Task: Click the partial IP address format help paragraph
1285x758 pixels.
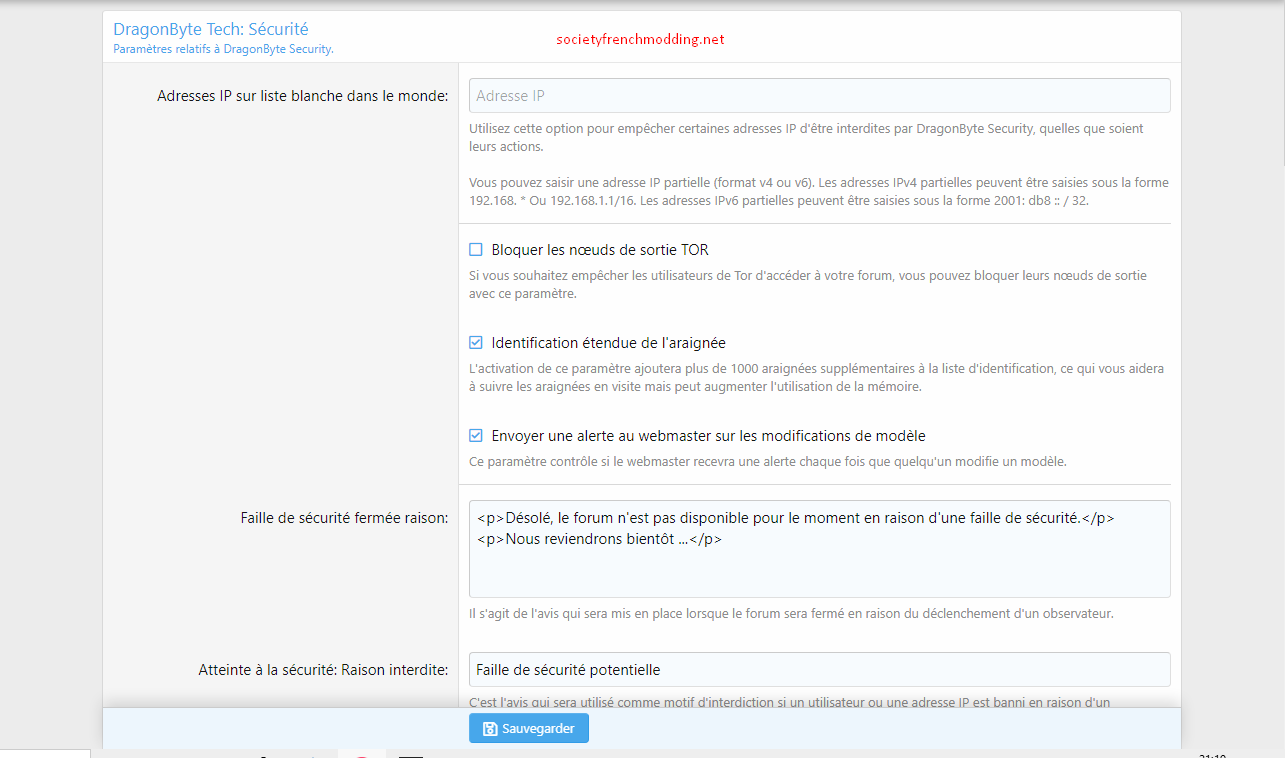Action: pos(819,191)
